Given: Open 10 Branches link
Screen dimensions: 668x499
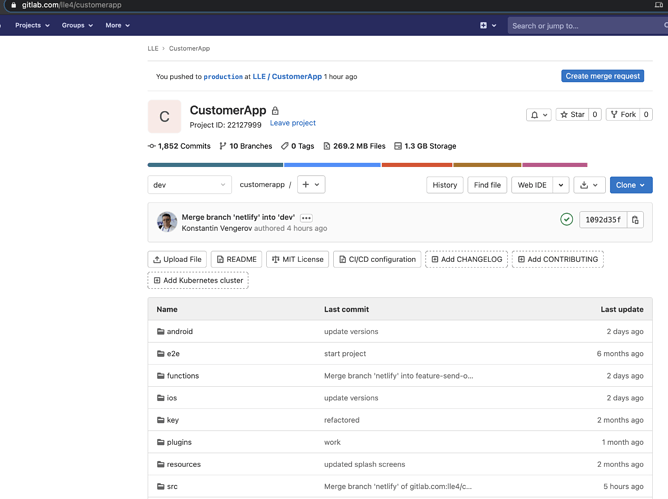Looking at the screenshot, I should click(x=245, y=146).
